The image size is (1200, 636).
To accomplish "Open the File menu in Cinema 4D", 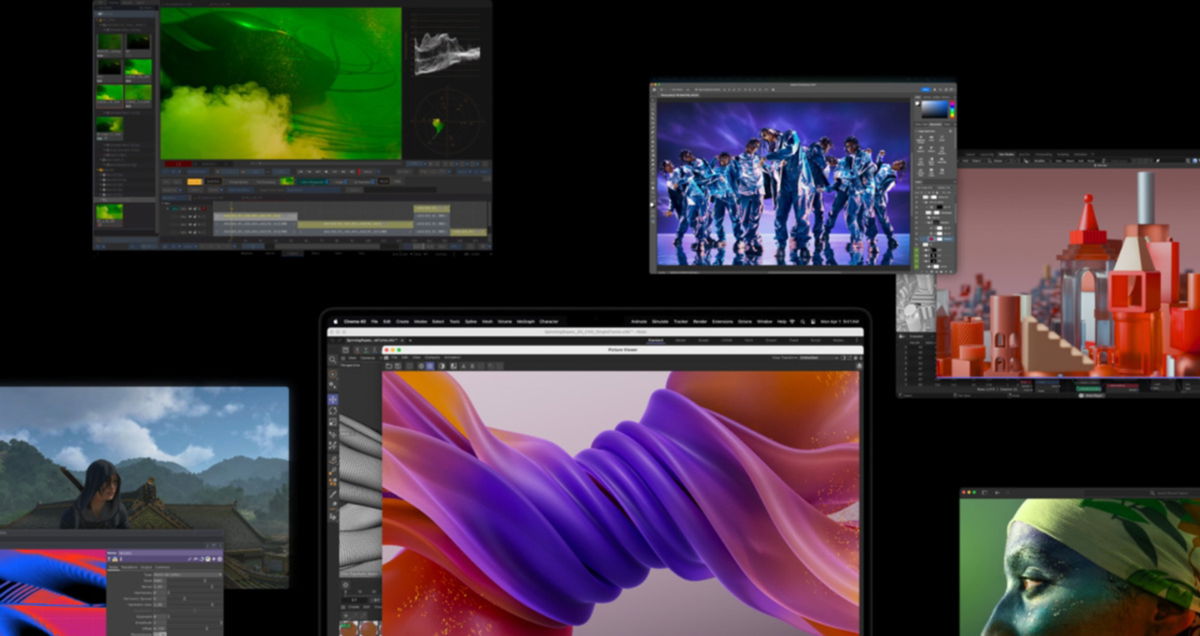I will [x=374, y=321].
